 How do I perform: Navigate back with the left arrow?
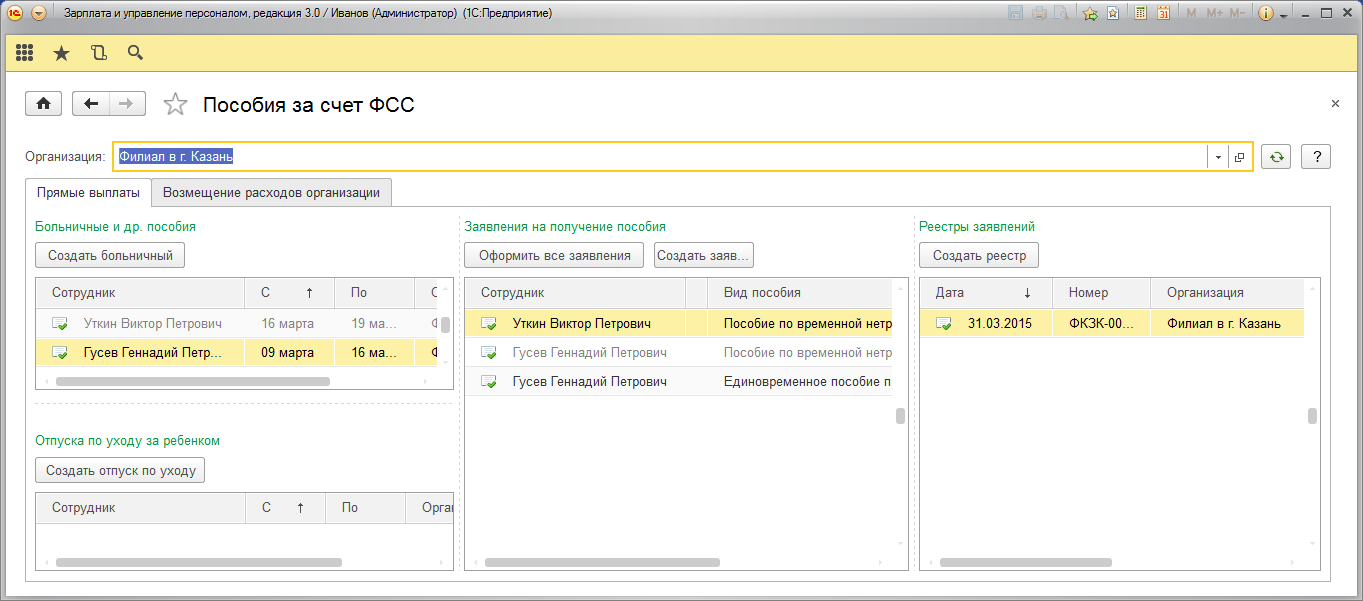coord(92,104)
